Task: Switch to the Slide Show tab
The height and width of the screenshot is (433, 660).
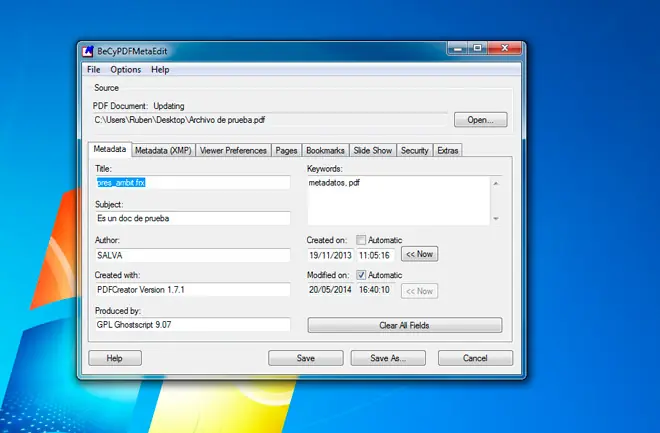Action: (373, 150)
